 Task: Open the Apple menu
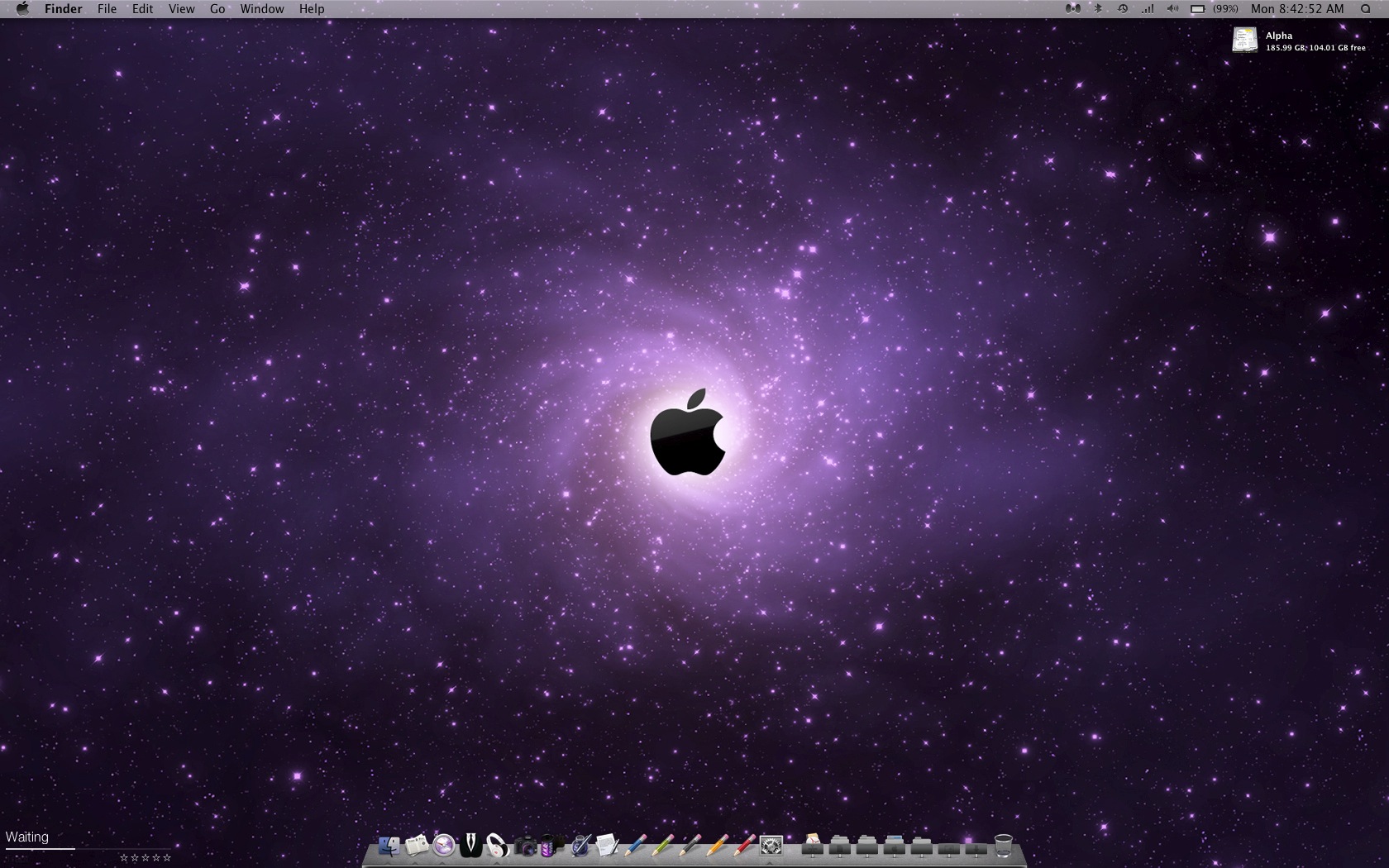click(22, 9)
